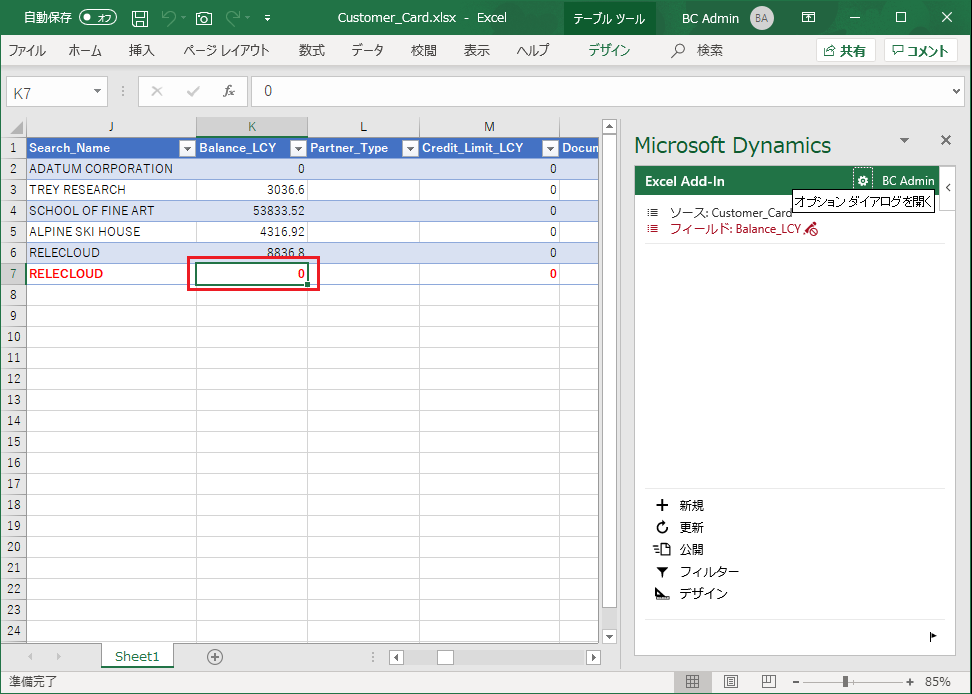Click into the formula bar input
Screen dimensions: 972x694
(x=600, y=92)
